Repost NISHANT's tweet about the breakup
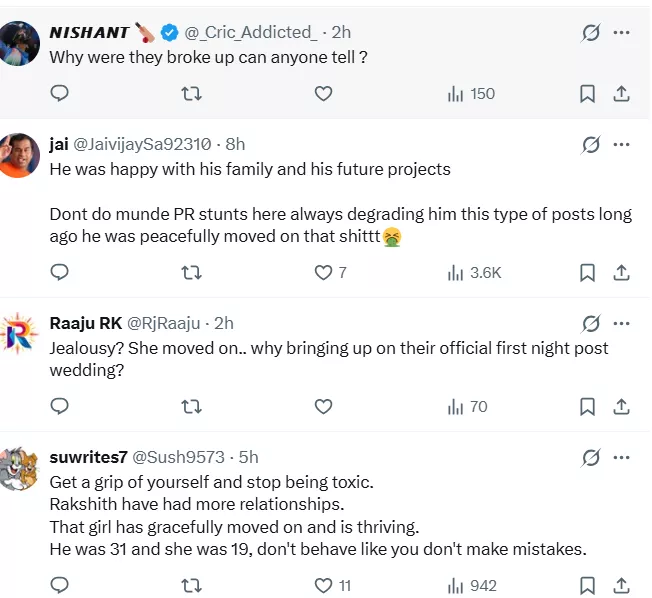This screenshot has height=598, width=652. (192, 93)
